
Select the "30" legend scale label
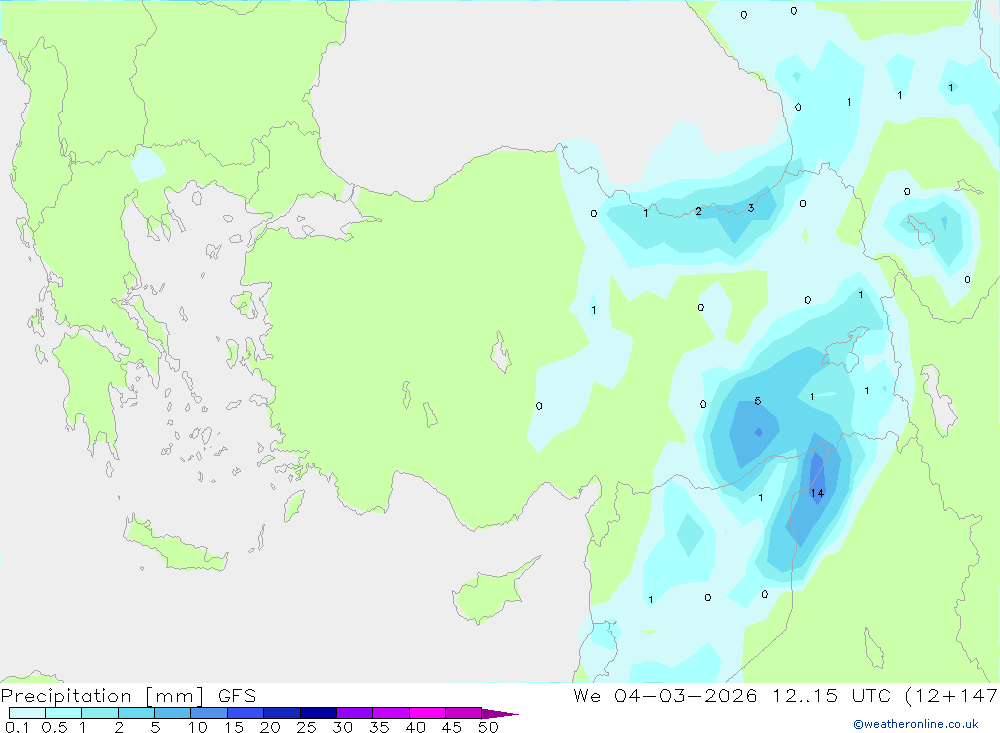[342, 727]
